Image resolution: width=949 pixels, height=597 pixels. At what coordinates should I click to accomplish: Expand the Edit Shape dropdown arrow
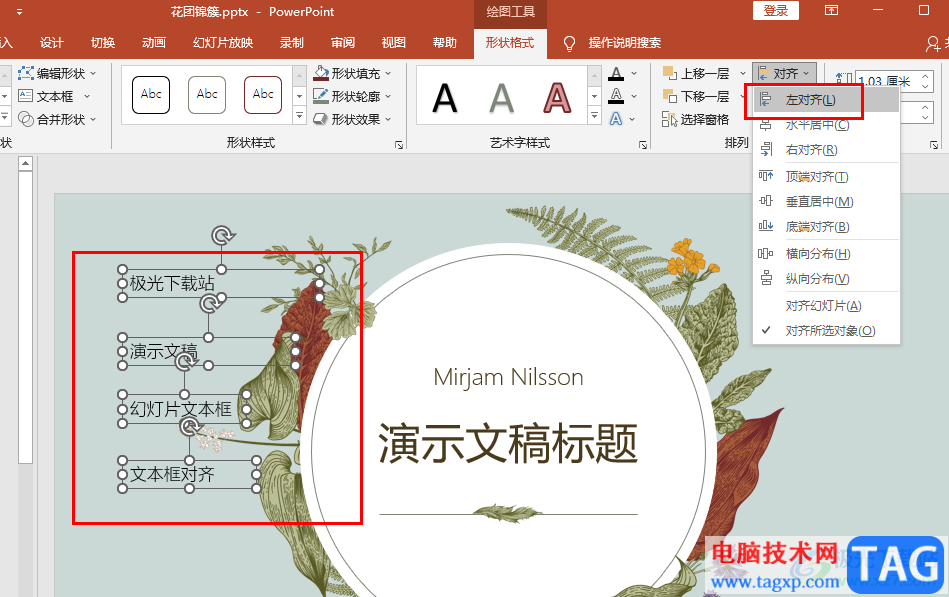93,73
